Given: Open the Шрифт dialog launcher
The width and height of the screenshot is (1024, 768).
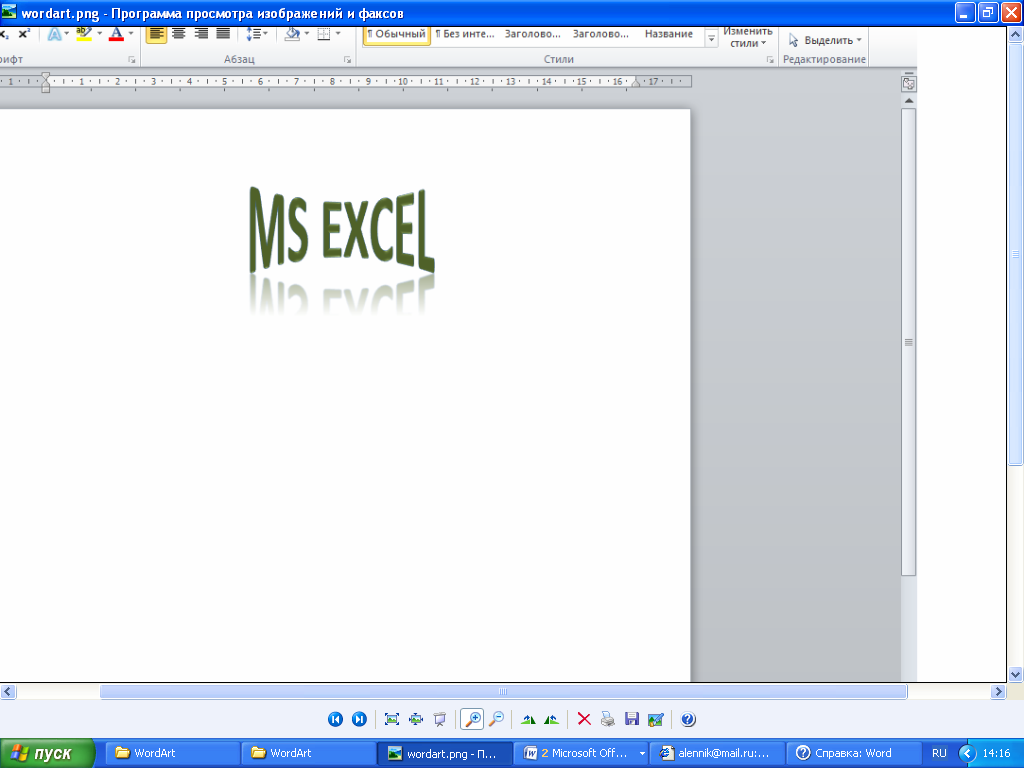Looking at the screenshot, I should [132, 59].
